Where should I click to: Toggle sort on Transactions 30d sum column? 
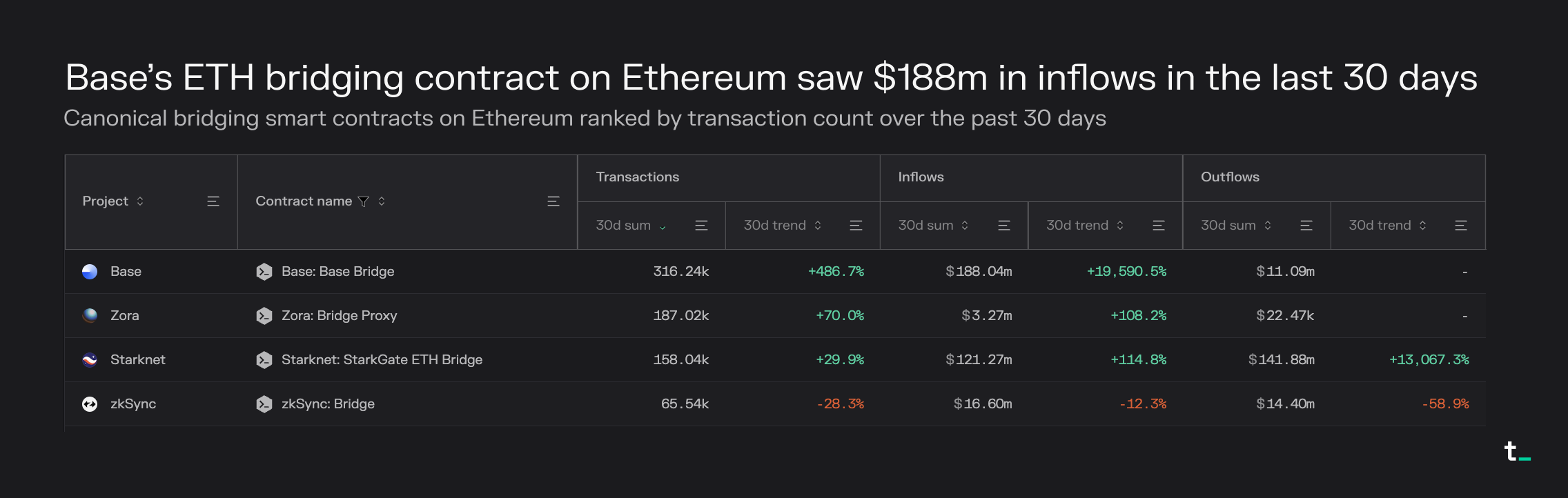(x=663, y=226)
